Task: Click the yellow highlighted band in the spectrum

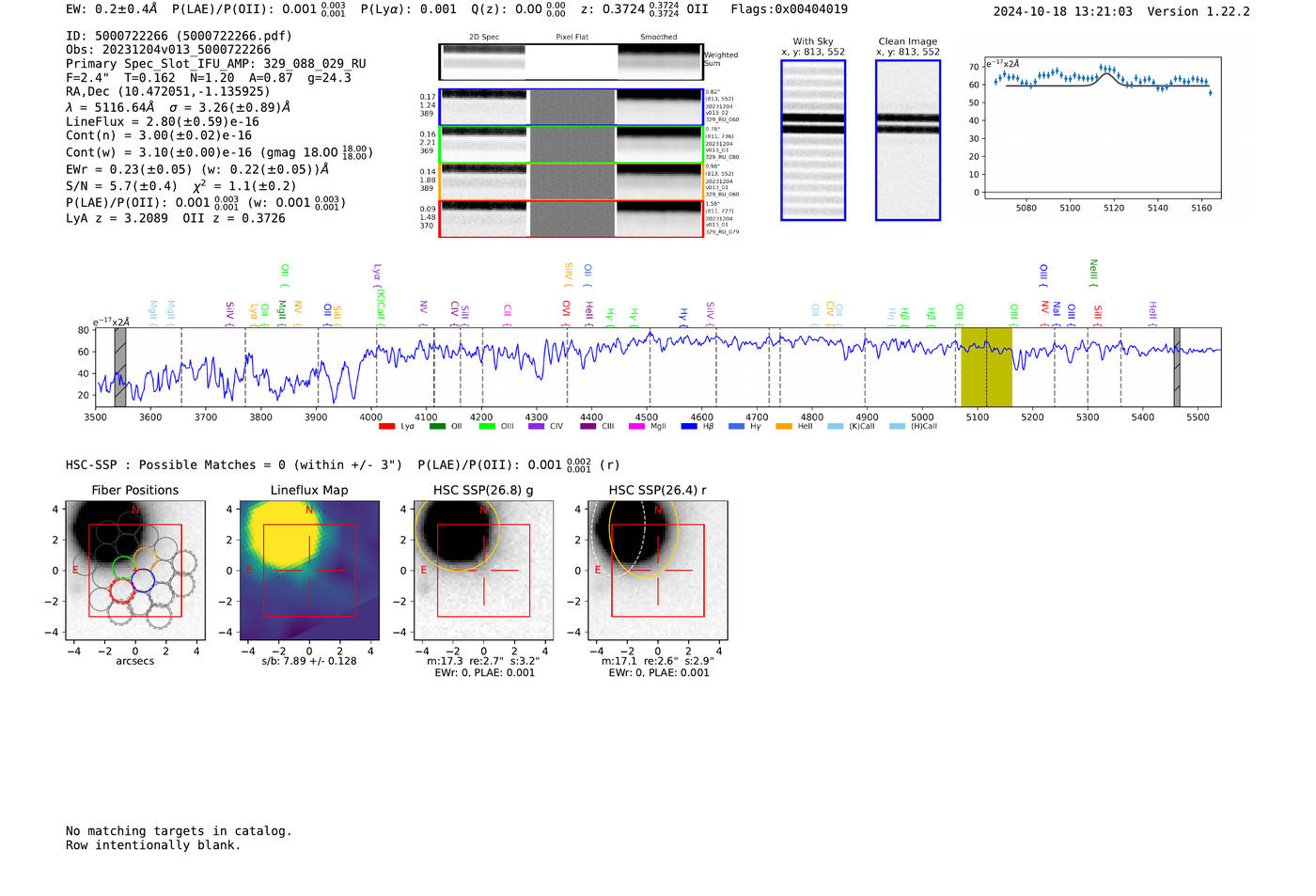Action: click(x=986, y=368)
